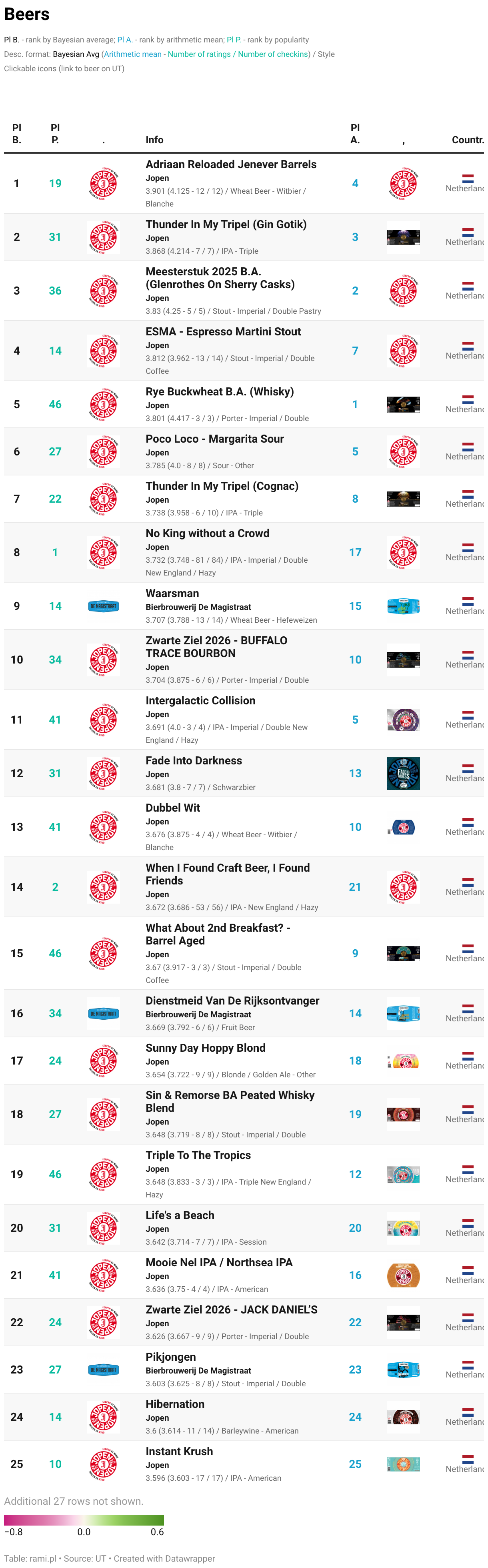Image resolution: width=488 pixels, height=1568 pixels.
Task: Sort by Pl A. arithmetic mean header
Action: [x=355, y=133]
